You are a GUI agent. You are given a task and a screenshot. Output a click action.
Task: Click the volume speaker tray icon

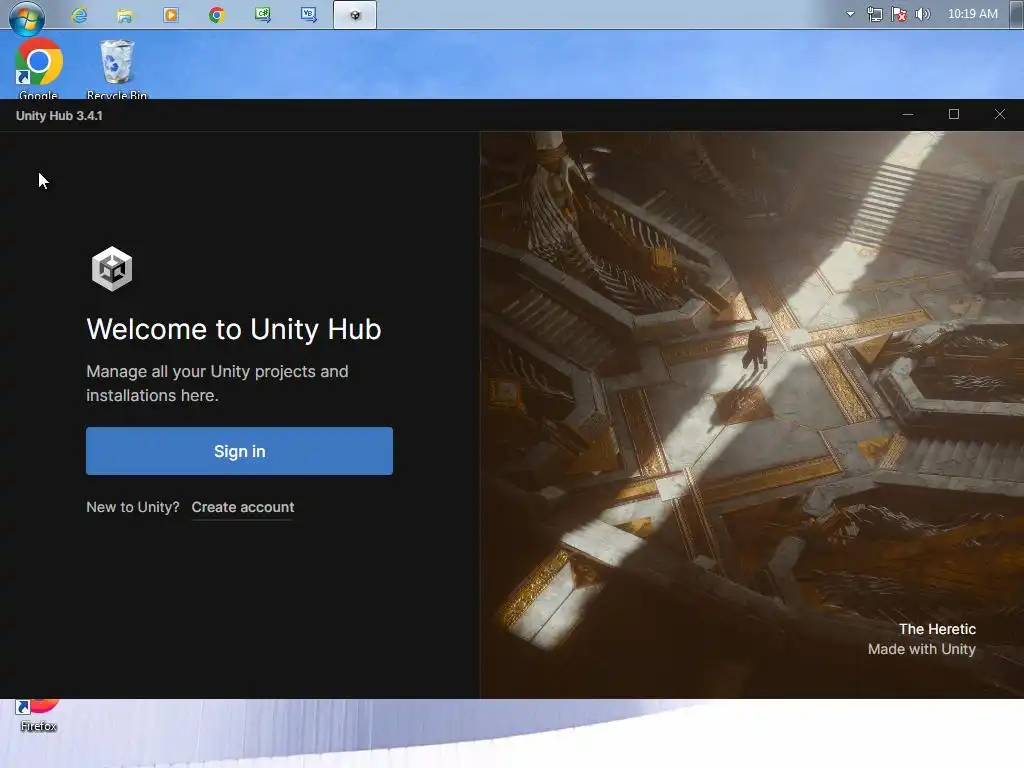(922, 14)
